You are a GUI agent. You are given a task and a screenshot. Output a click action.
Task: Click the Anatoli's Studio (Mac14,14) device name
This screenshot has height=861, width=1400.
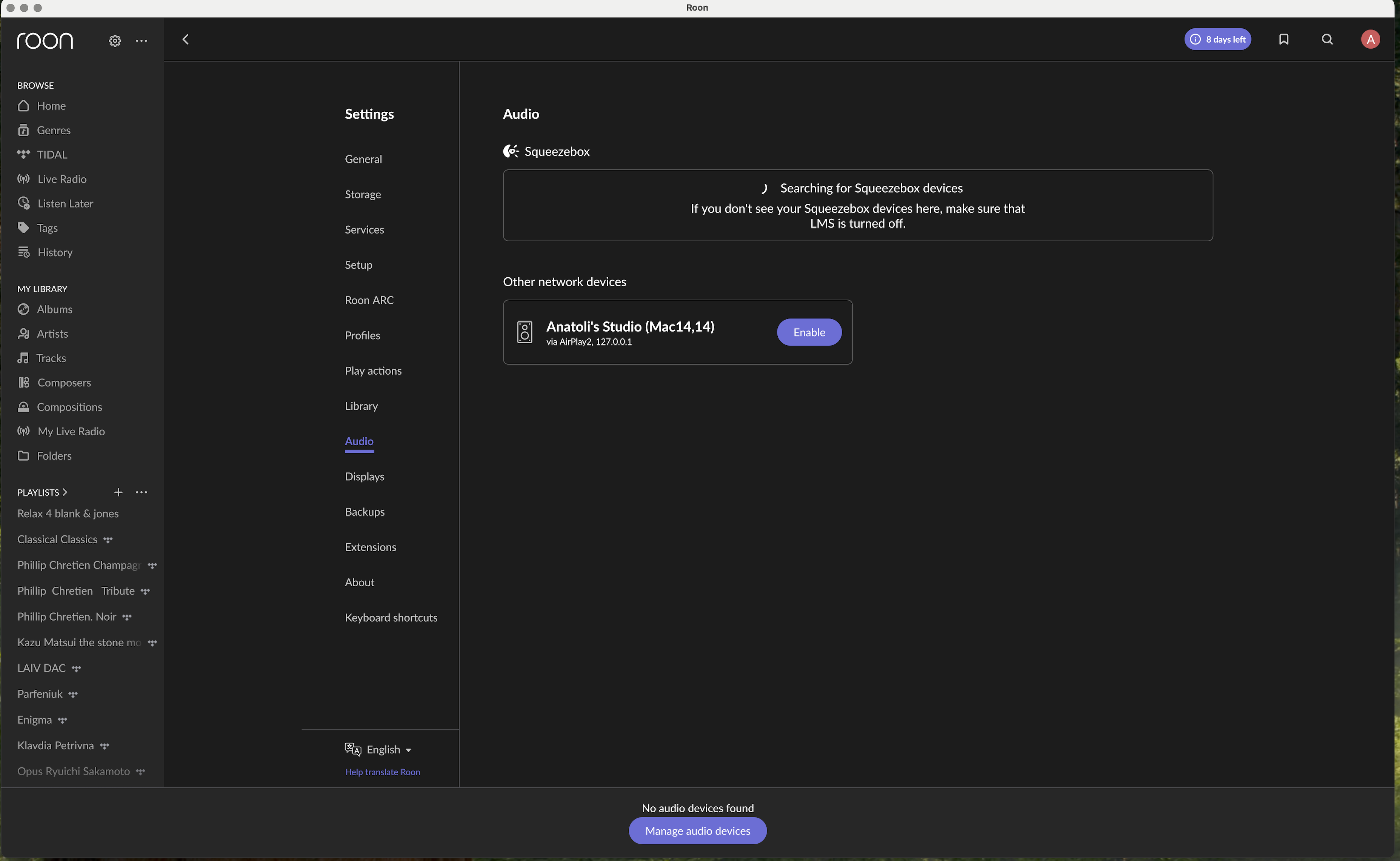[630, 326]
